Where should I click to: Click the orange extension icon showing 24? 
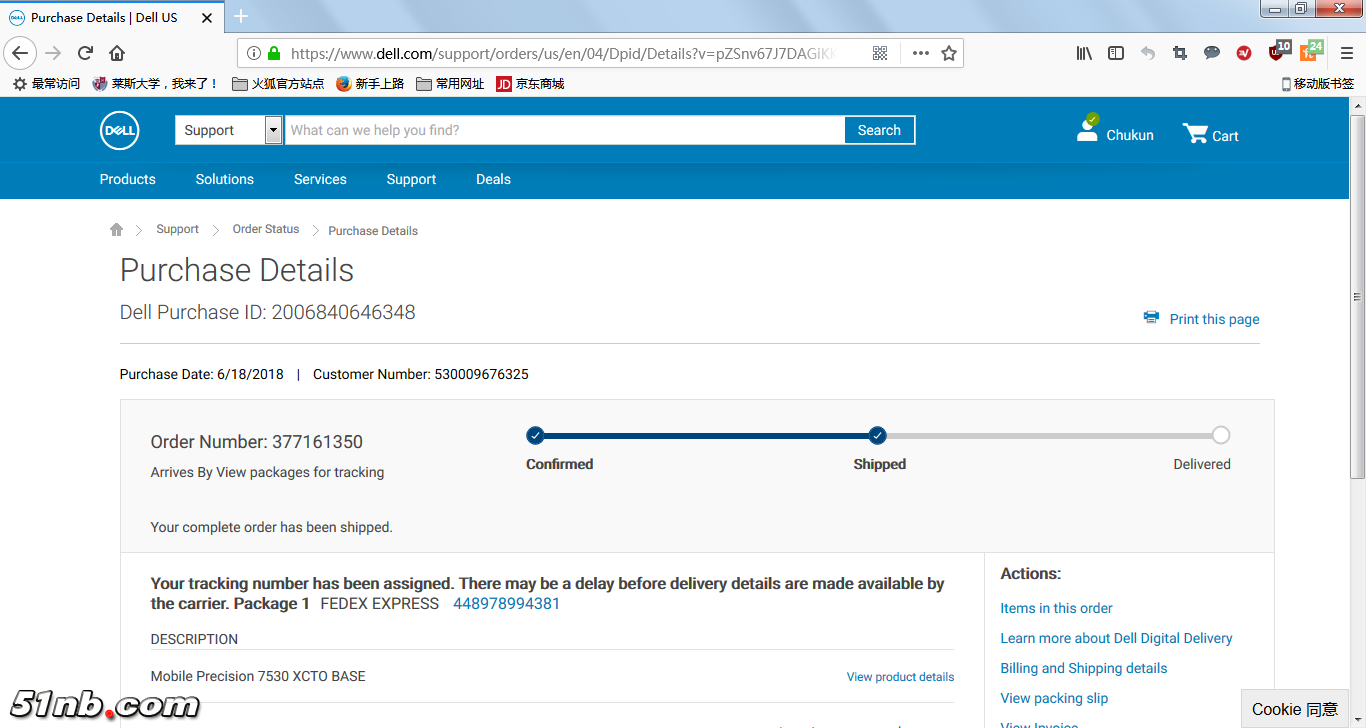click(1311, 51)
